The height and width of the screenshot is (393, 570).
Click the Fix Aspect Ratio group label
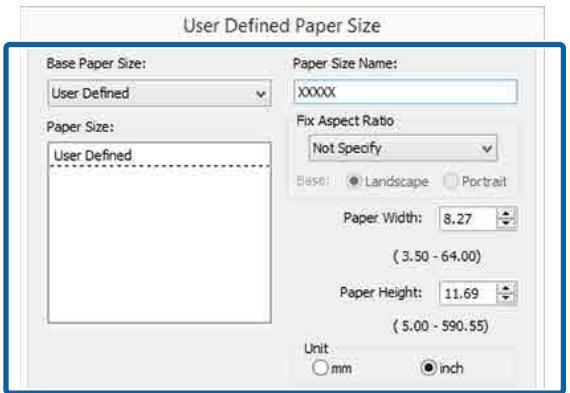coord(345,121)
